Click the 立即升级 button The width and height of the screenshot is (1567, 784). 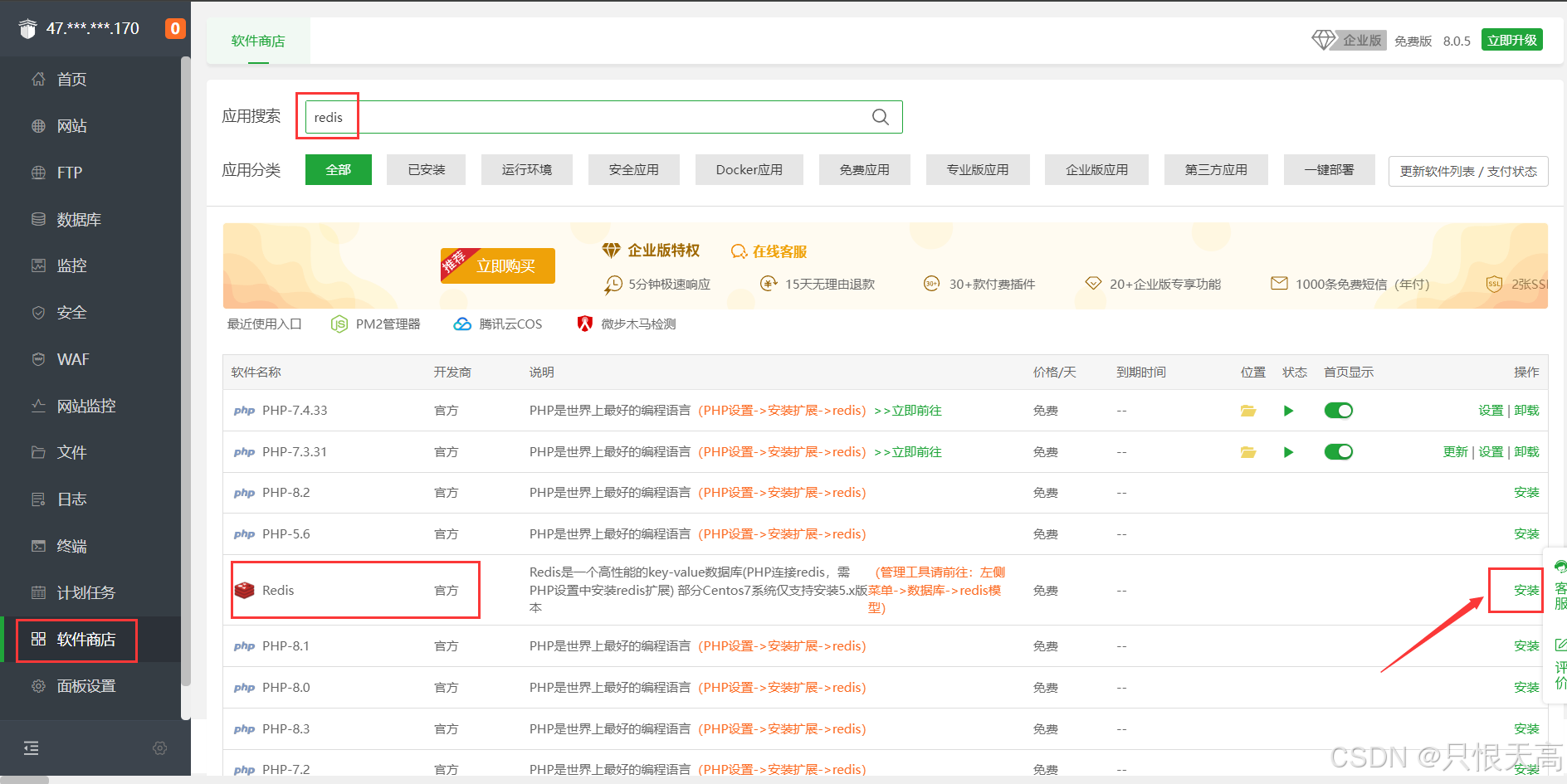[1512, 40]
